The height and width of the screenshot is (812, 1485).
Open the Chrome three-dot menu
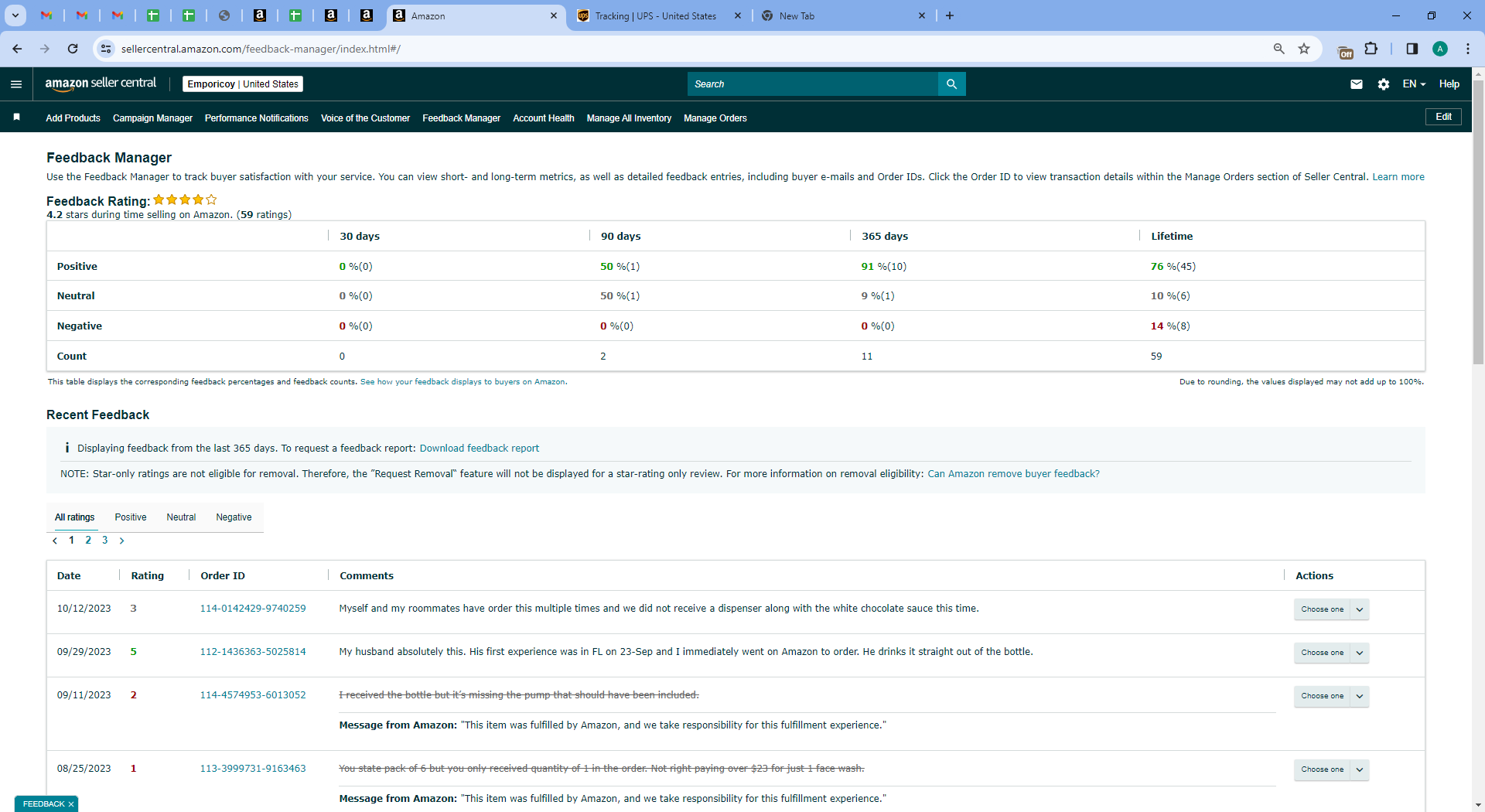[1468, 49]
